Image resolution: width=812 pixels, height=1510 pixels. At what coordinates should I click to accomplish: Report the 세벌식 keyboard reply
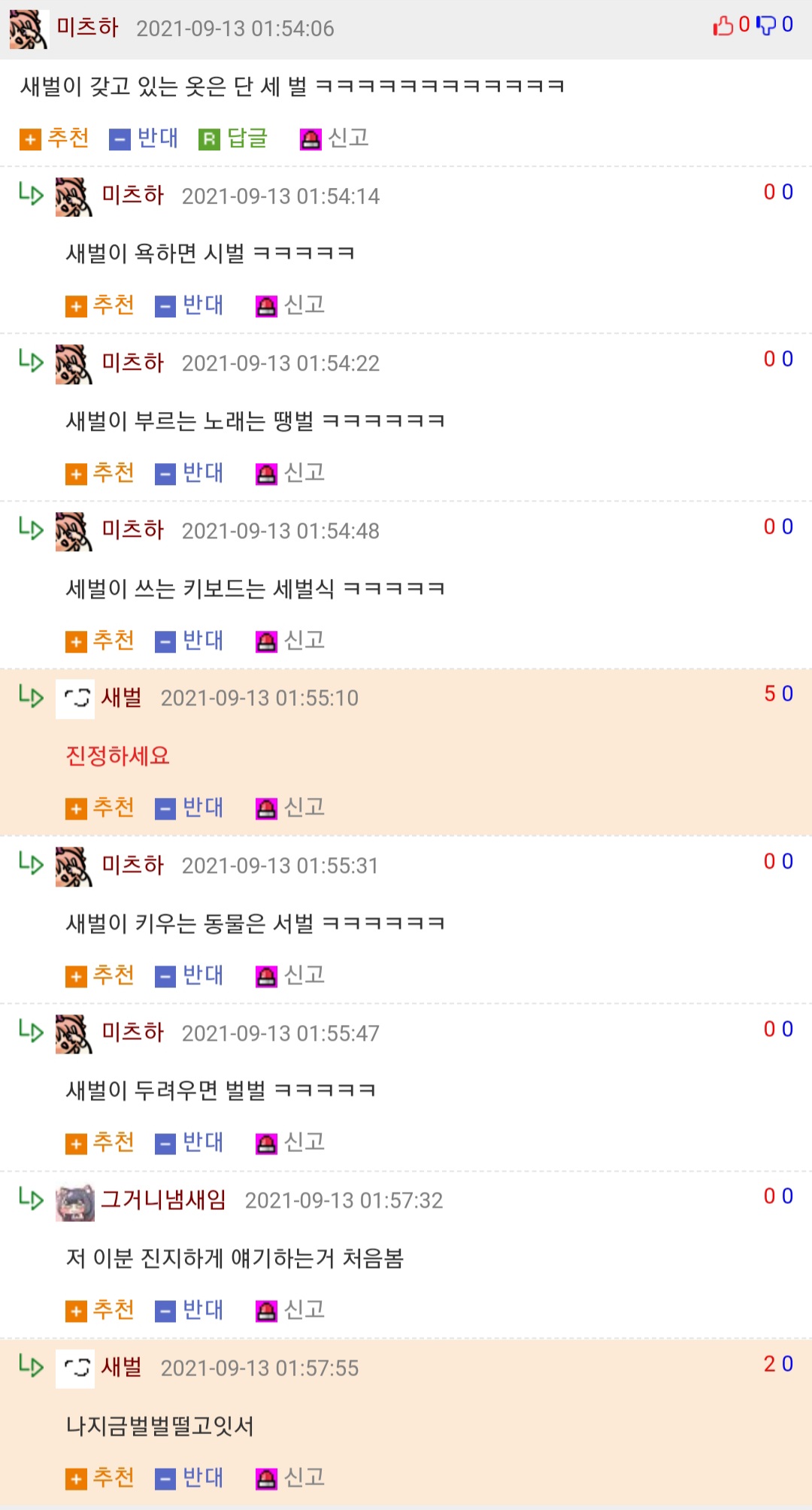click(290, 641)
